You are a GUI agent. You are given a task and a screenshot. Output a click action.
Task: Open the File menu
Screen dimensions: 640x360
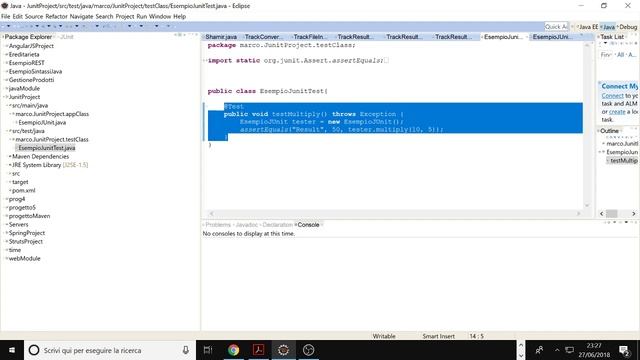click(x=5, y=17)
